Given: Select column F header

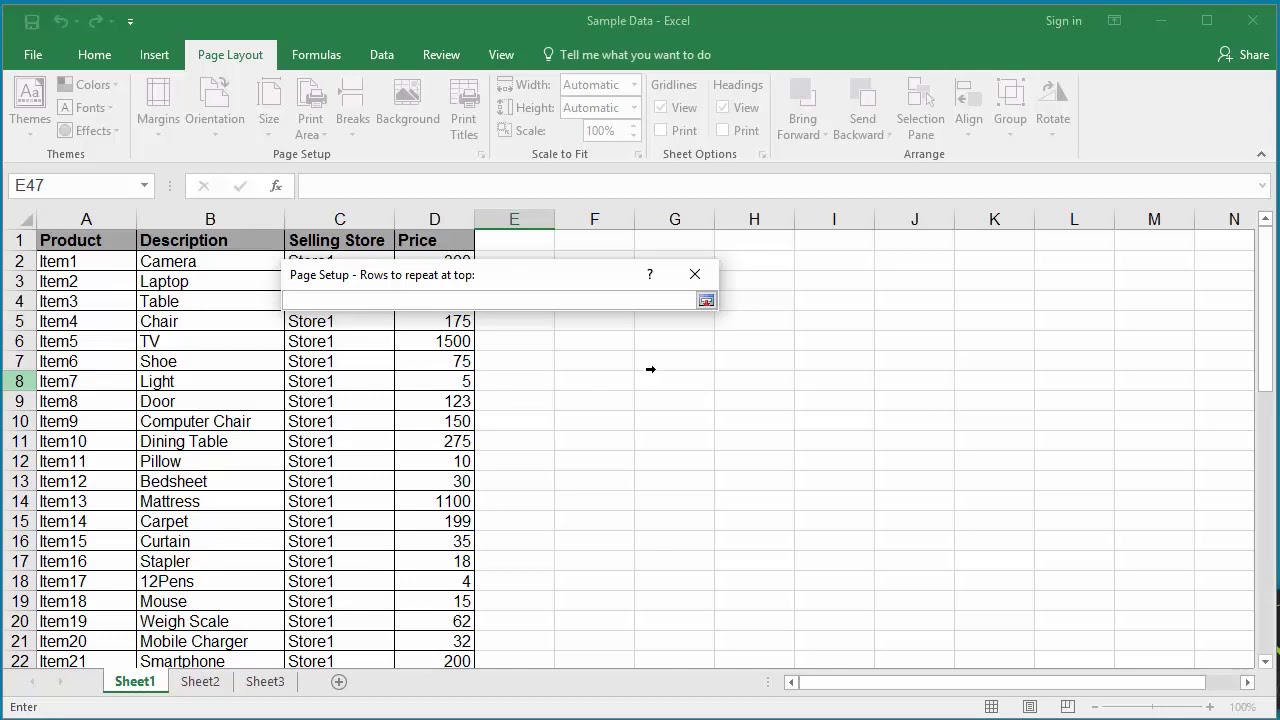Looking at the screenshot, I should pyautogui.click(x=594, y=220).
